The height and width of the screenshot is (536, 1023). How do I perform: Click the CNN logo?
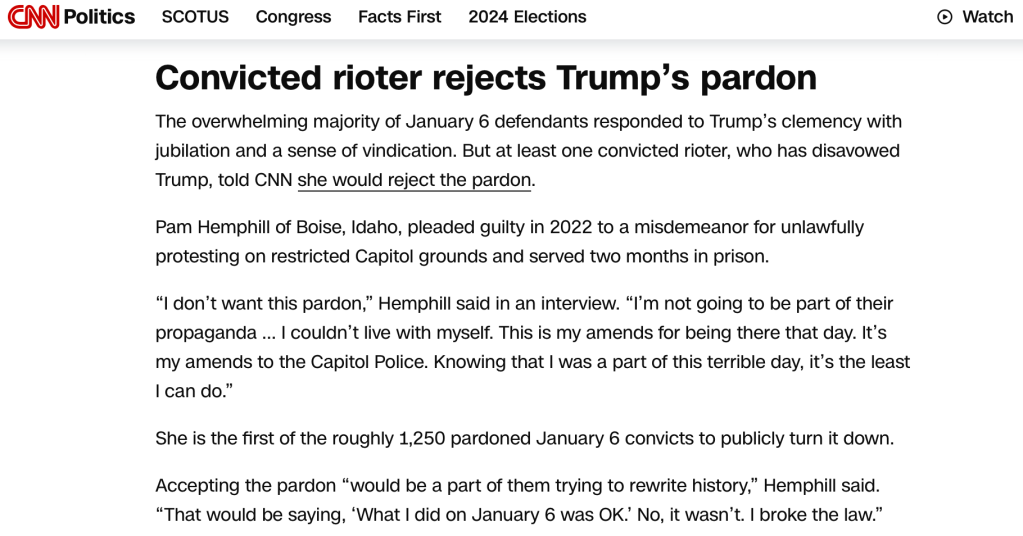point(33,17)
